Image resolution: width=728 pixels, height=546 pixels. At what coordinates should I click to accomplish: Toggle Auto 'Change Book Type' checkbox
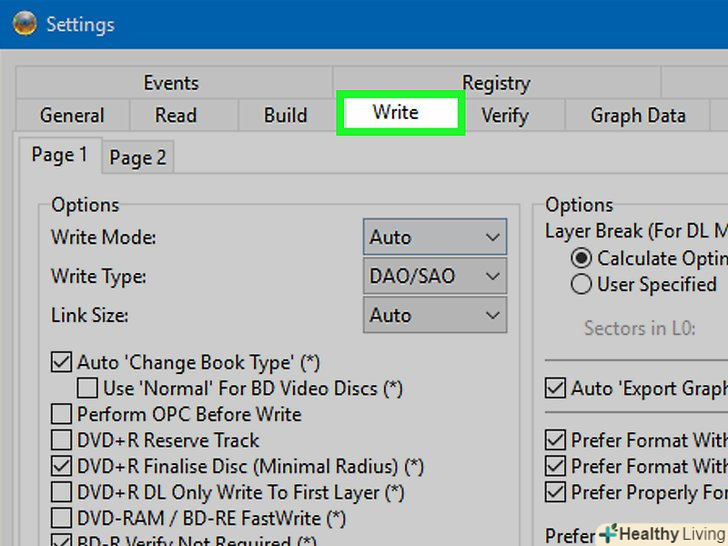point(62,362)
